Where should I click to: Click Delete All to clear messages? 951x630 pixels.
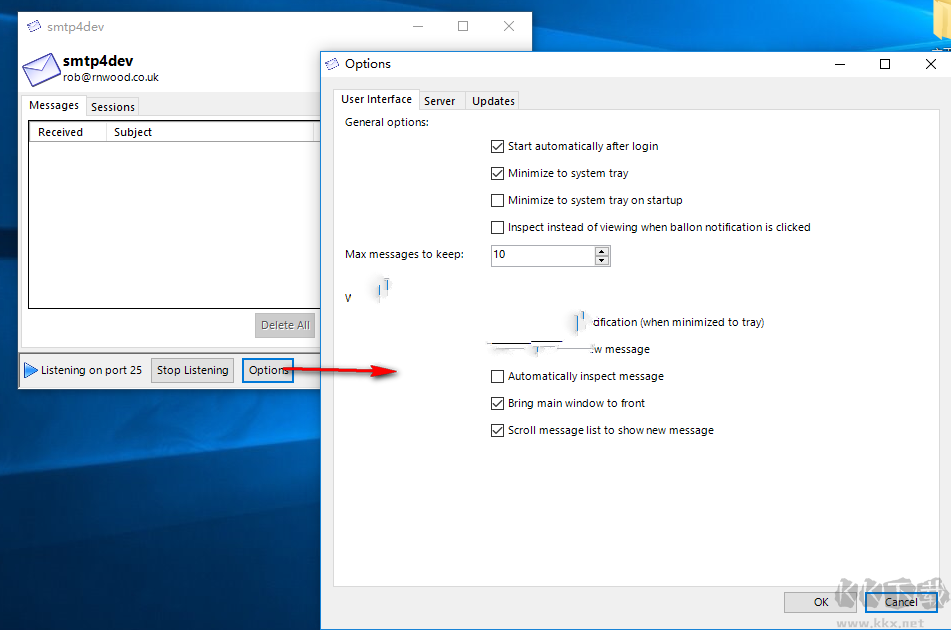click(284, 324)
